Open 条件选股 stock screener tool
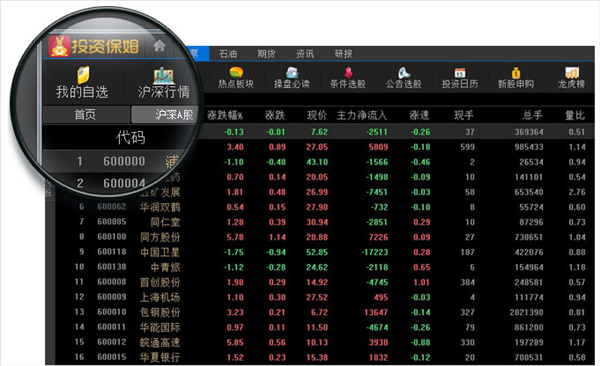Image resolution: width=600 pixels, height=366 pixels. (347, 78)
